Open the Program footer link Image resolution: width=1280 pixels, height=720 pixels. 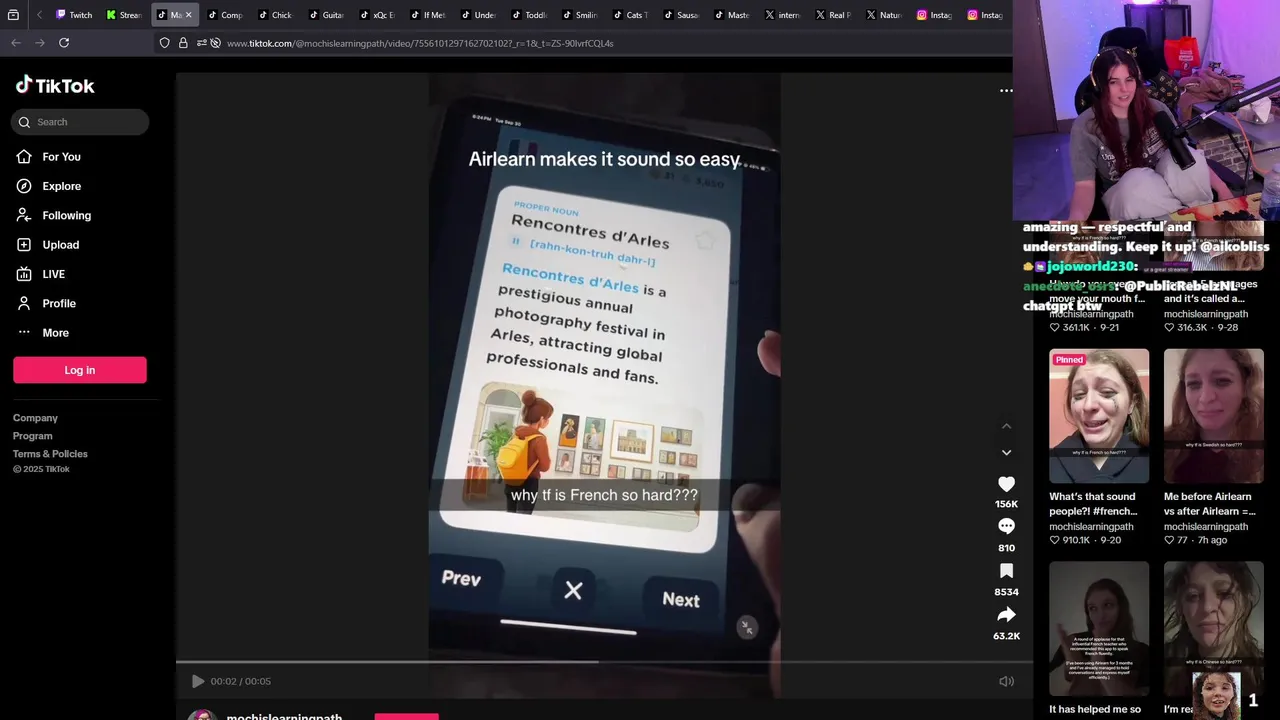(32, 436)
